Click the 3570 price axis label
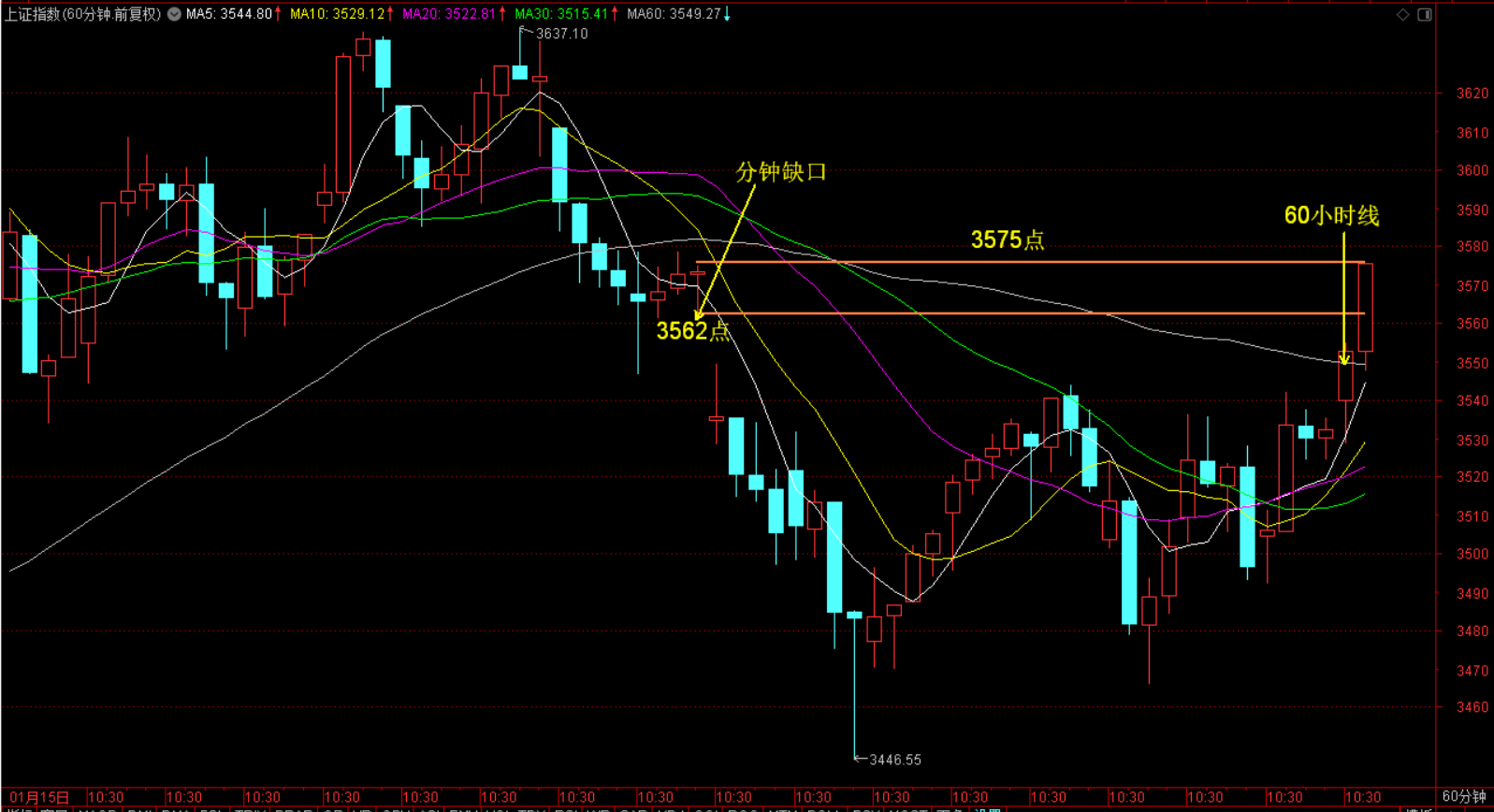Screen dimensions: 1494x812 (1472, 286)
